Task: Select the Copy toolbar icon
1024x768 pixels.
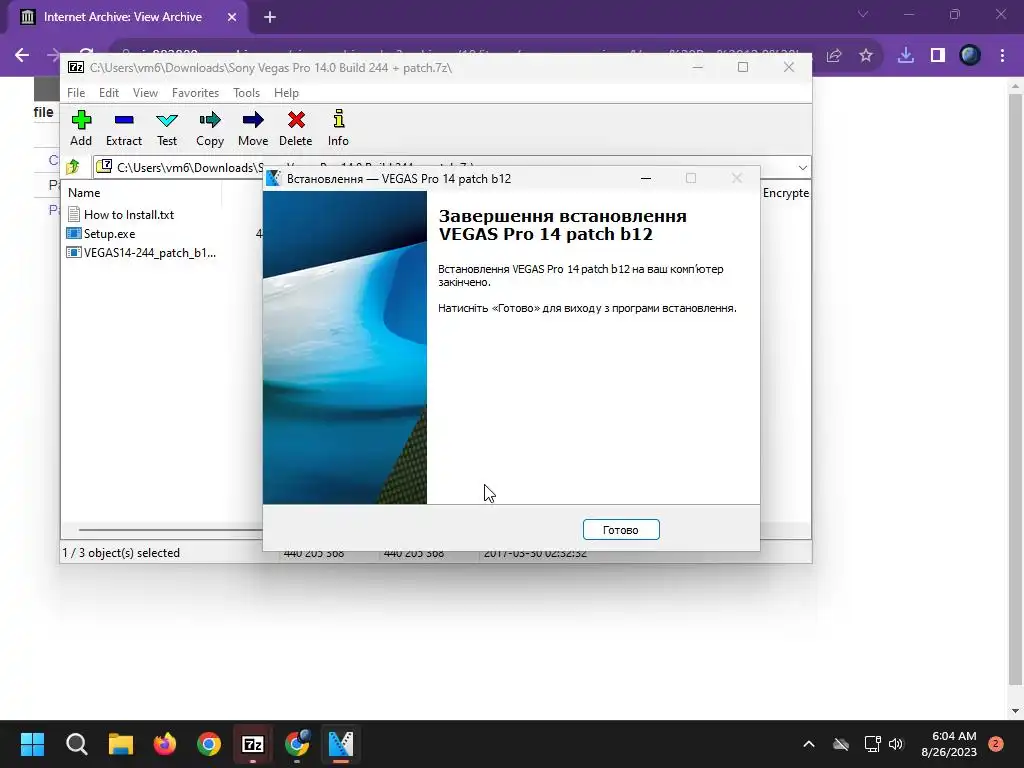Action: (210, 128)
